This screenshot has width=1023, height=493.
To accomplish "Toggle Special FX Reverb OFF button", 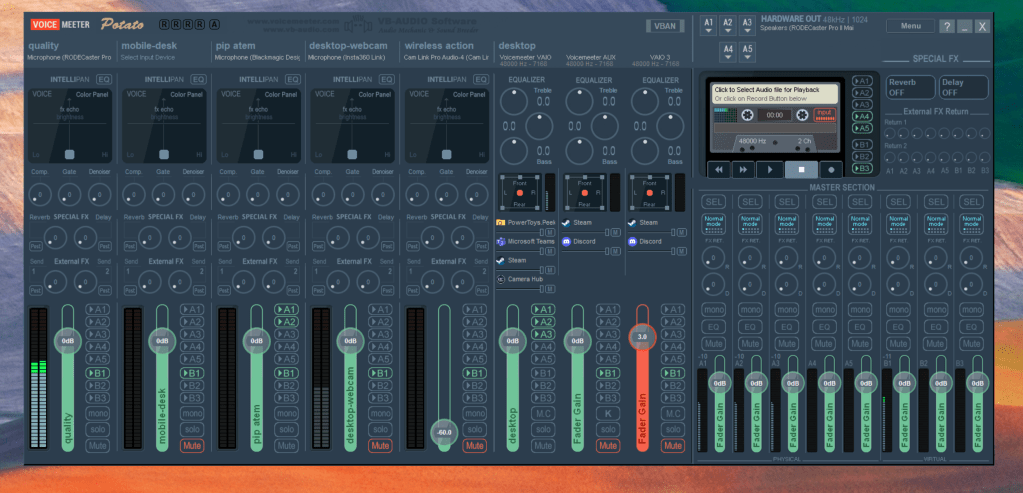I will (x=910, y=87).
